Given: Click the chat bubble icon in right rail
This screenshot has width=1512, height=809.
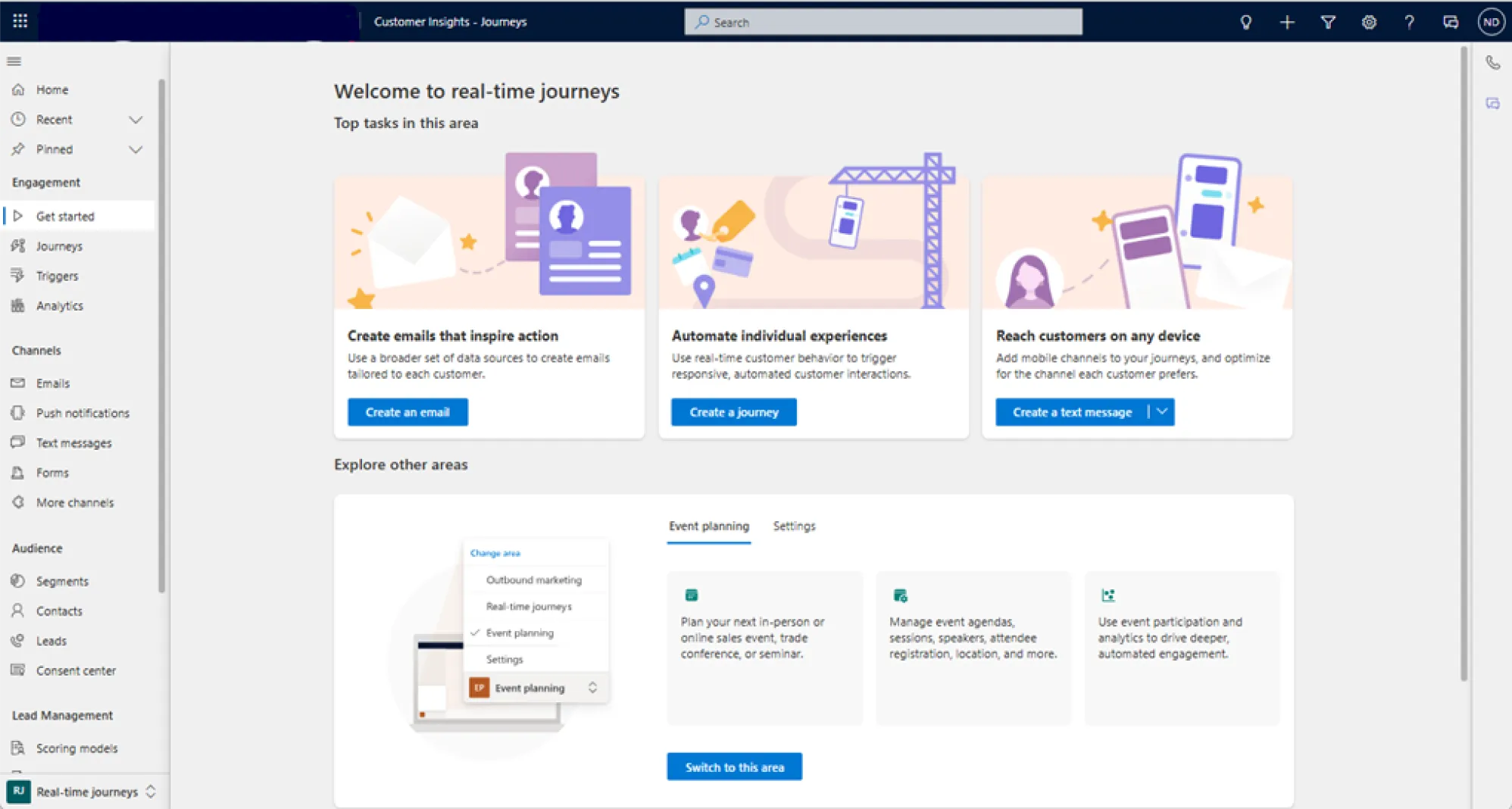Looking at the screenshot, I should click(1492, 104).
